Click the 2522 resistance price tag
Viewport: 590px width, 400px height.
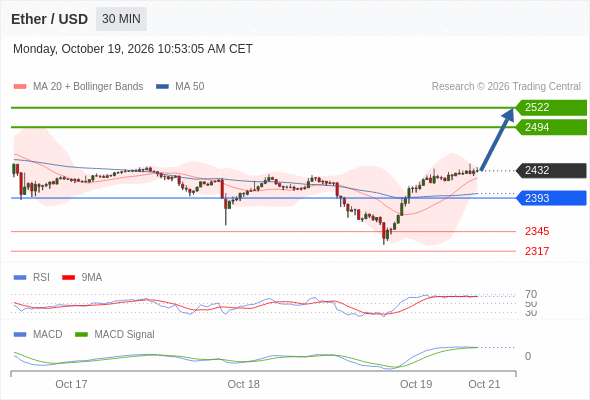(x=551, y=108)
